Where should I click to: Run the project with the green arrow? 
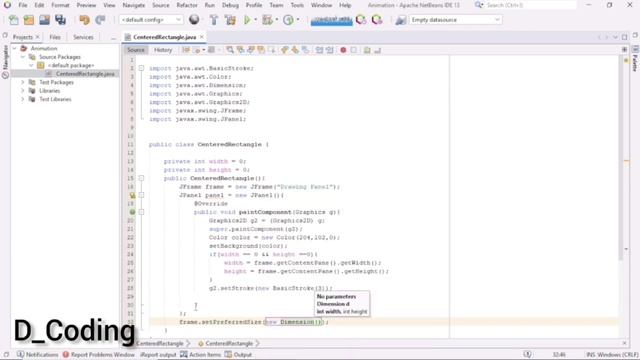247,20
